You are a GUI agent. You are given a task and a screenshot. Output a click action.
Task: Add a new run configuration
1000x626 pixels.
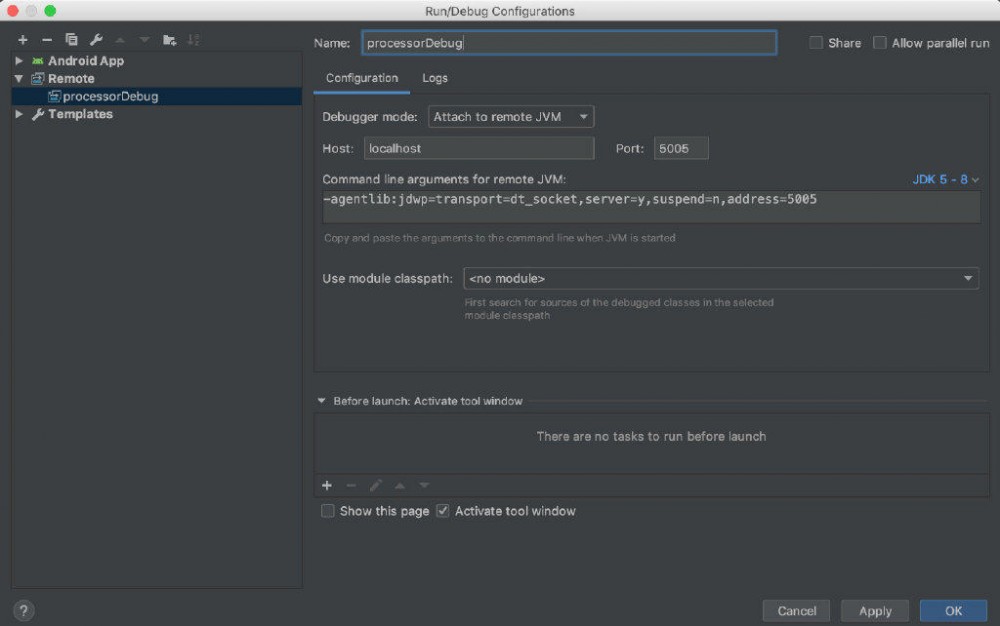click(22, 40)
